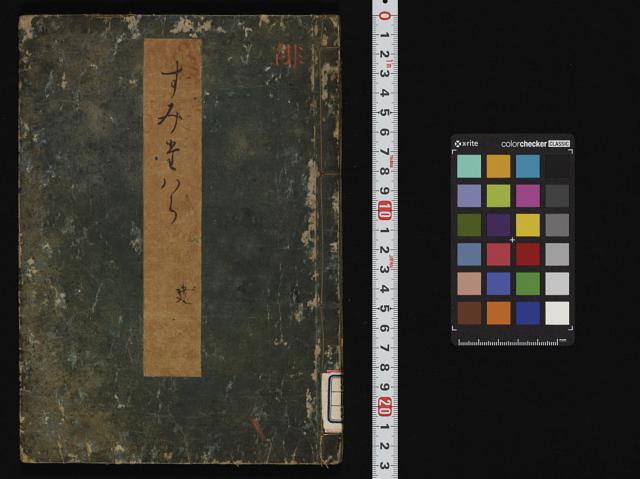Select the black patch on the color checker
Screen dimensions: 640x479
coord(557,166)
